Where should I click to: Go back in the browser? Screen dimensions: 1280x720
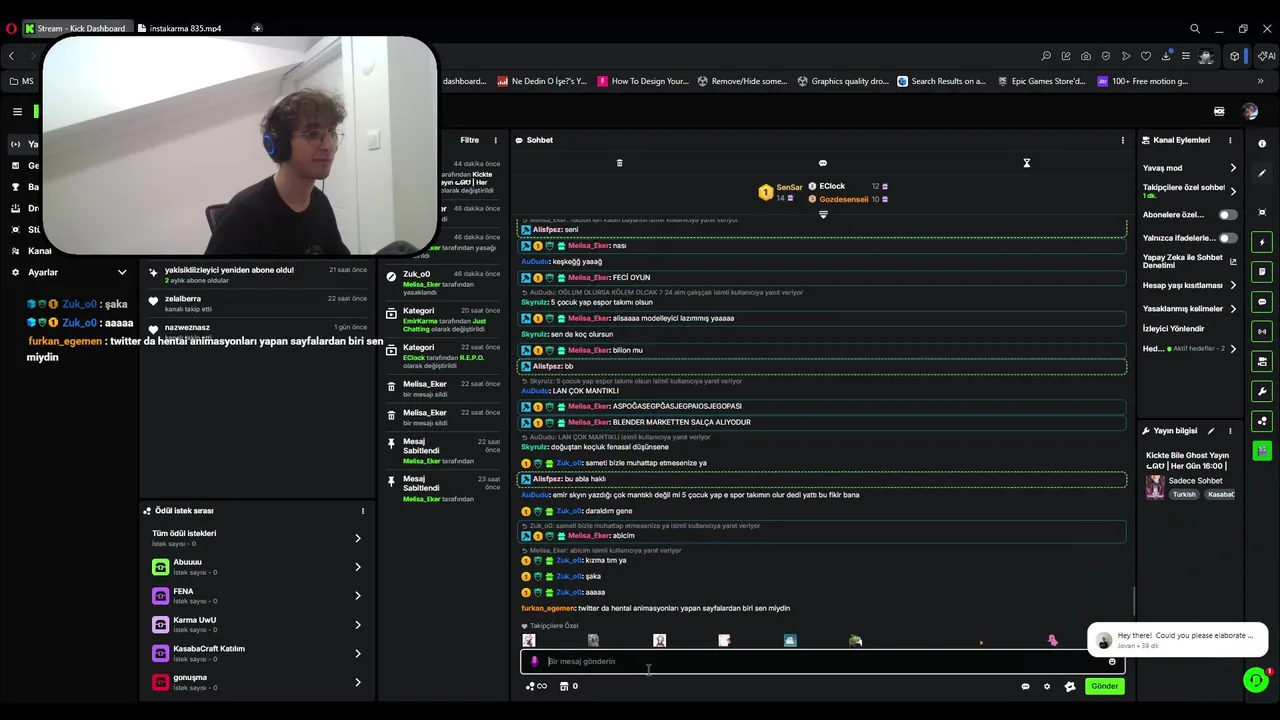coord(11,56)
